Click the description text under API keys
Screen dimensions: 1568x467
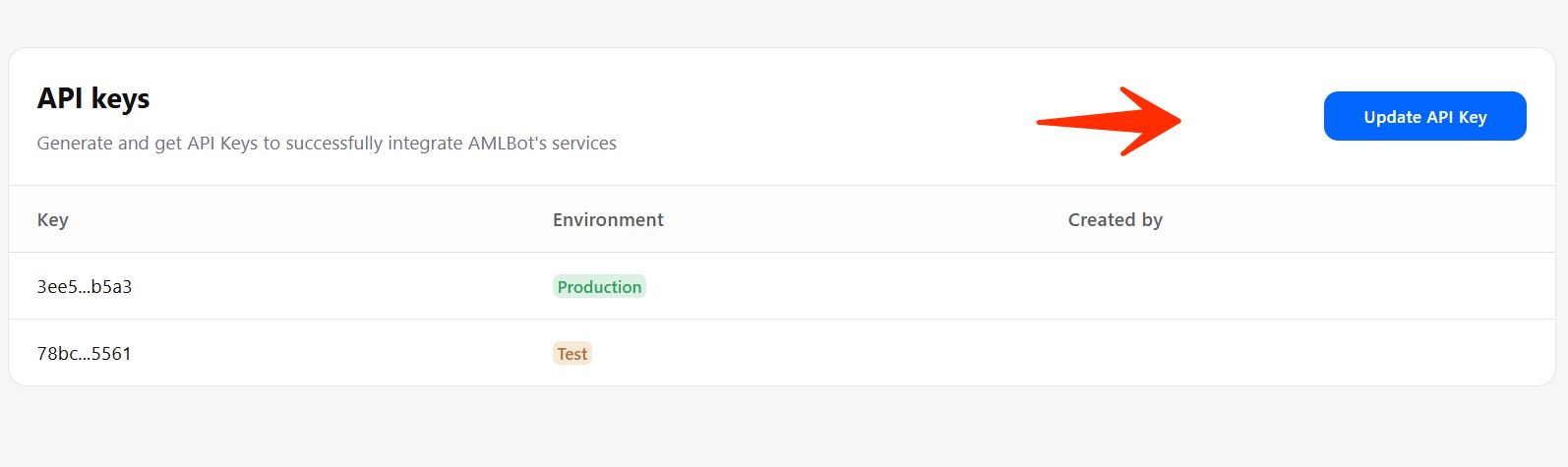pyautogui.click(x=327, y=144)
